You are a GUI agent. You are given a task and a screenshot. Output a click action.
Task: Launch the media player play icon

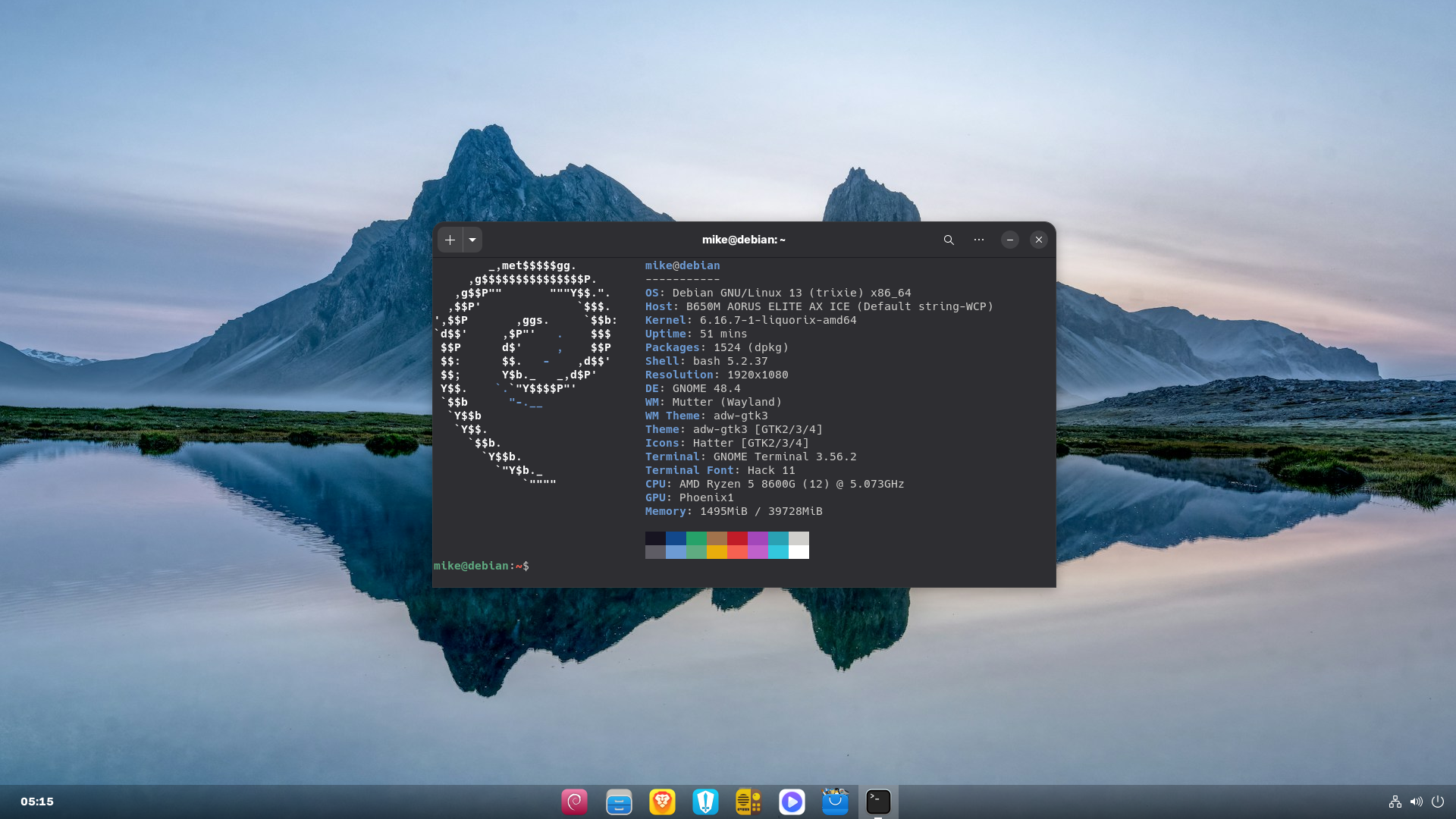(x=792, y=802)
